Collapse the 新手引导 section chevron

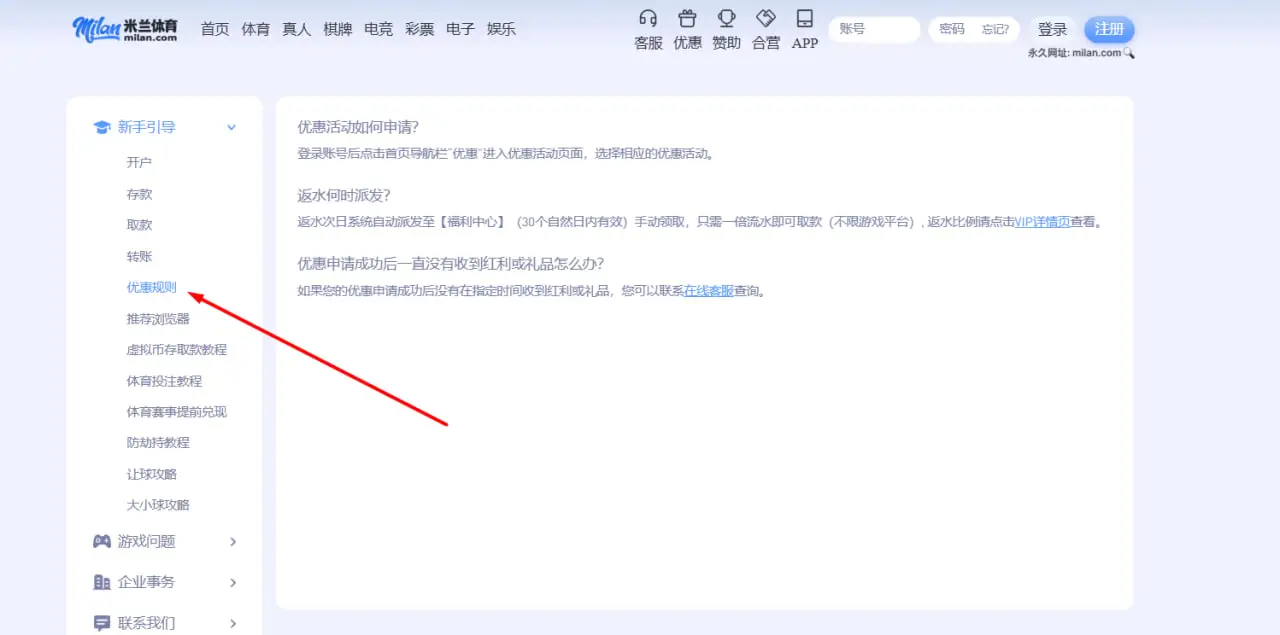[x=231, y=128]
